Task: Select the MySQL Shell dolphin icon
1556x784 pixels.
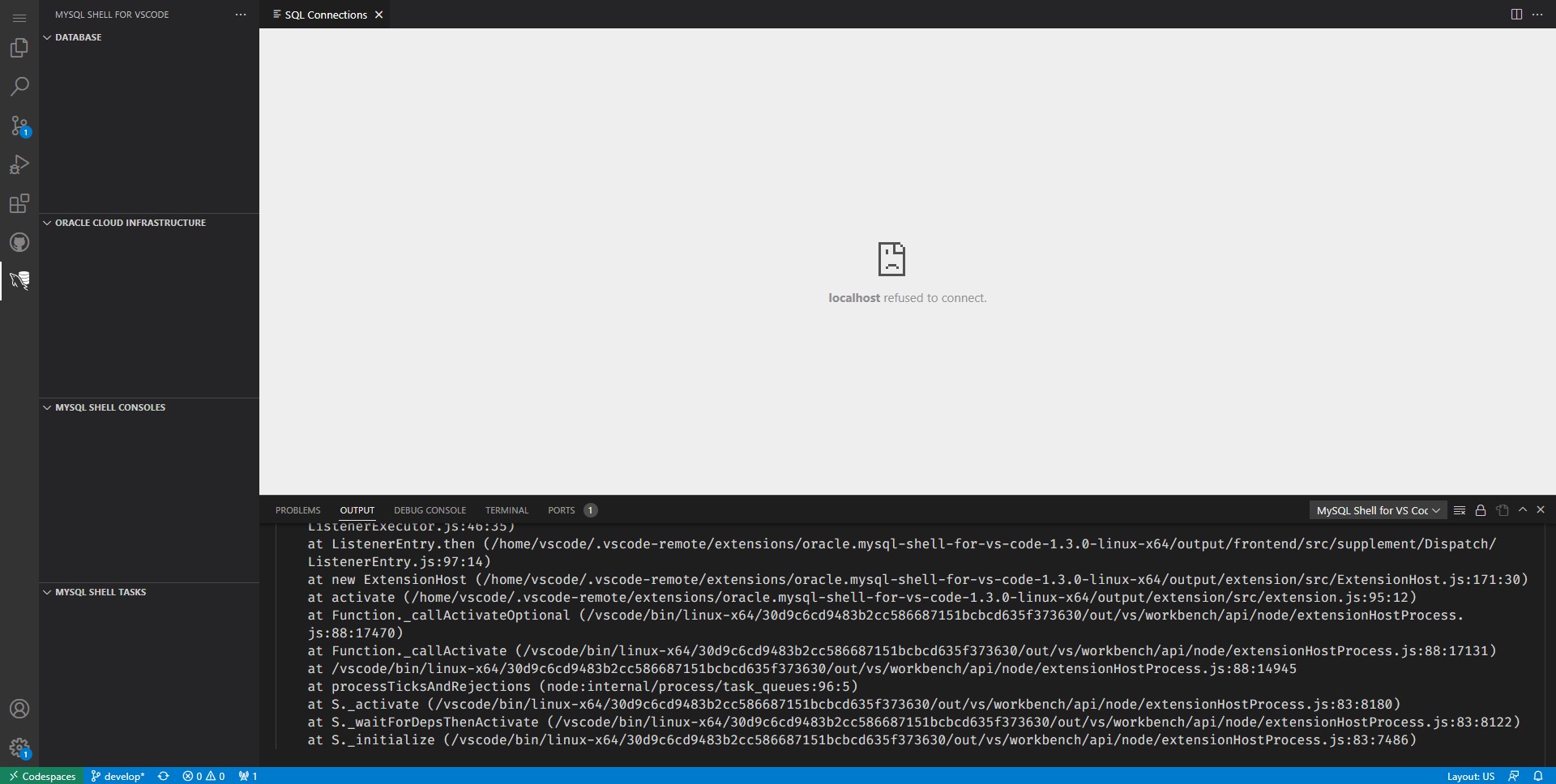Action: tap(19, 281)
